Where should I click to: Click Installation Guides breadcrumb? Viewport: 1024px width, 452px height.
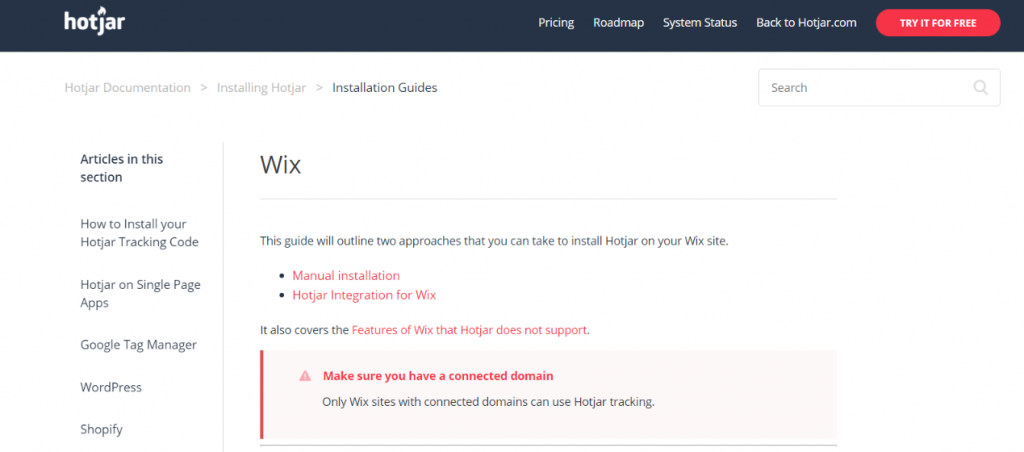[385, 88]
